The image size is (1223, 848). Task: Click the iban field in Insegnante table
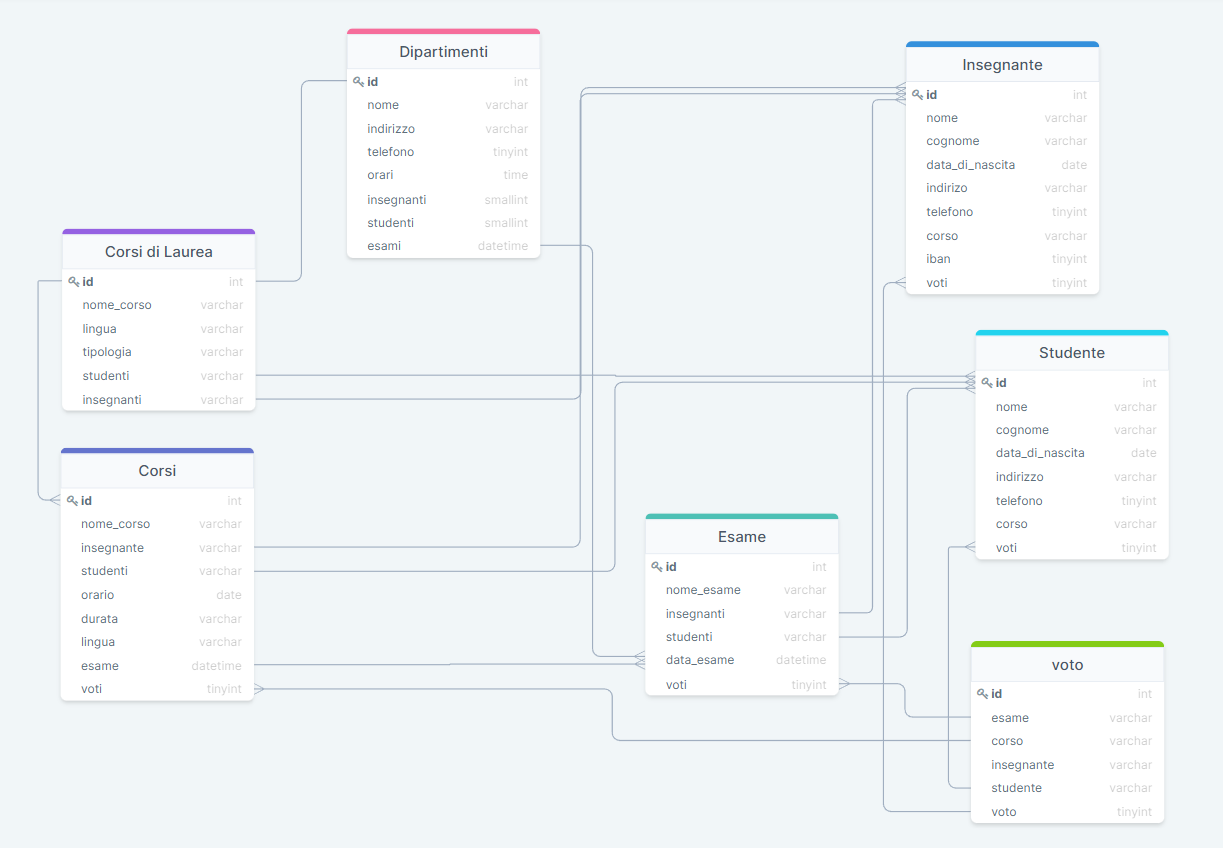[x=938, y=258]
